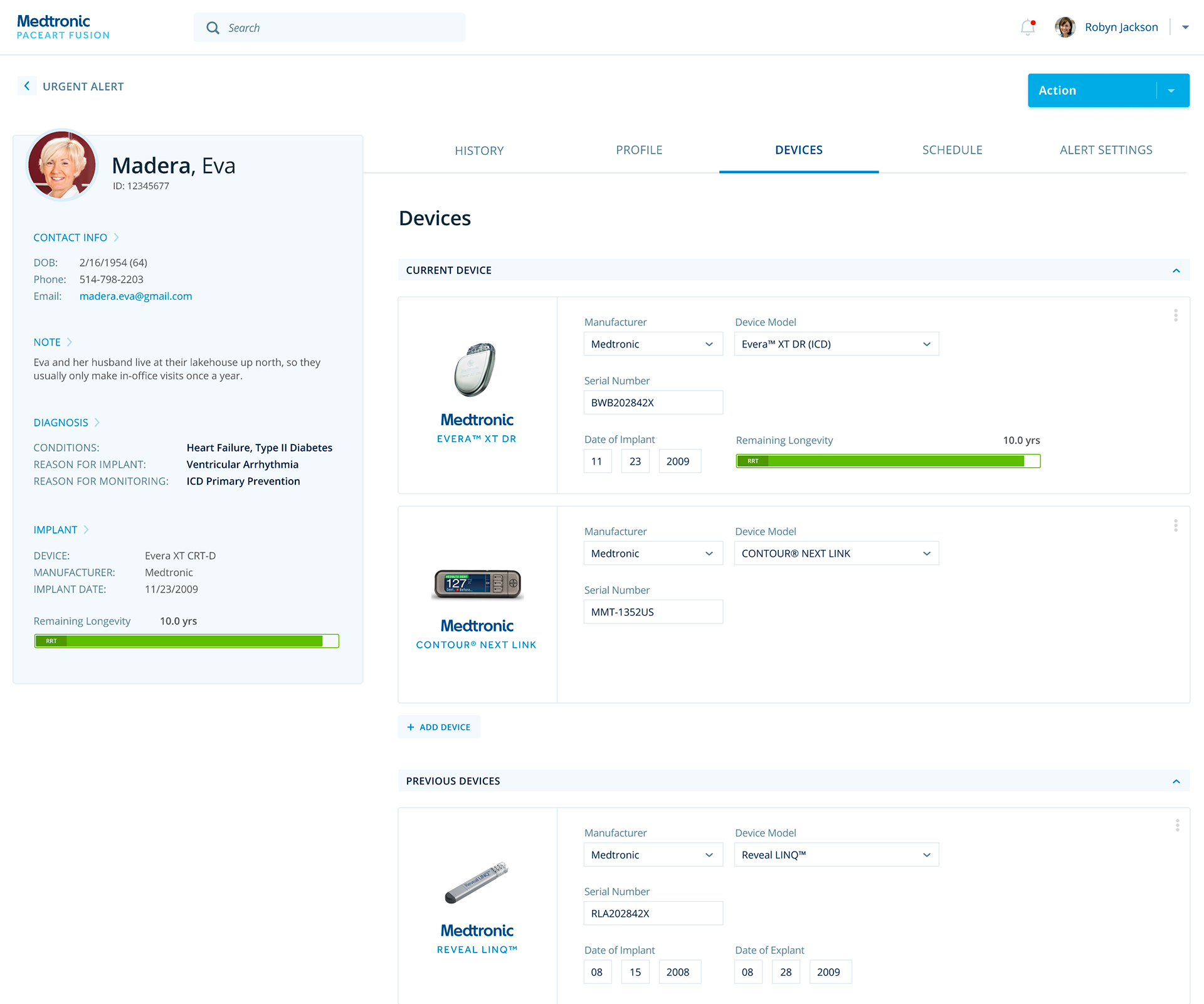This screenshot has width=1204, height=1004.
Task: Click the Medtronic Paceart Fusion logo
Action: (x=63, y=27)
